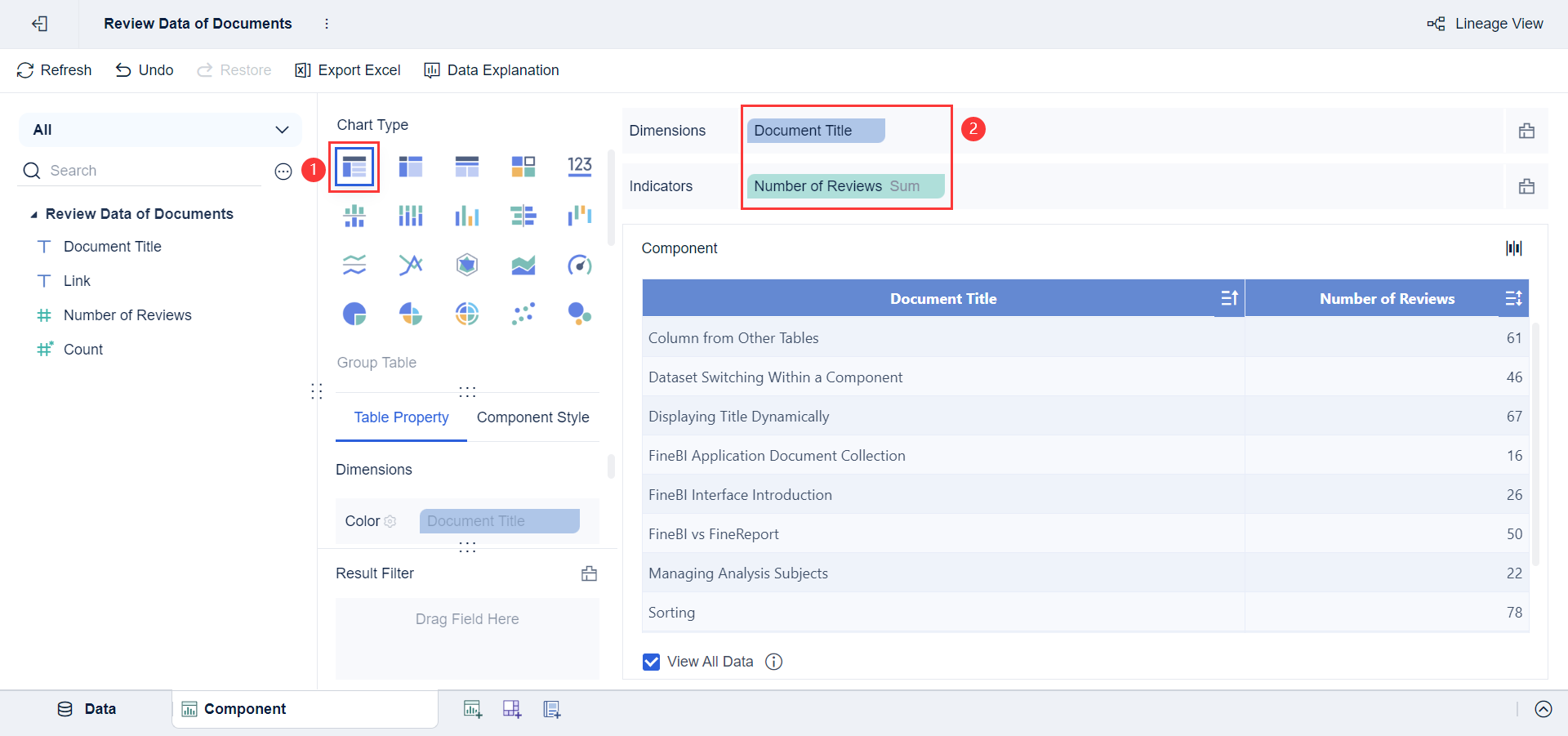Toggle sorting on Number of Reviews column

[1513, 298]
